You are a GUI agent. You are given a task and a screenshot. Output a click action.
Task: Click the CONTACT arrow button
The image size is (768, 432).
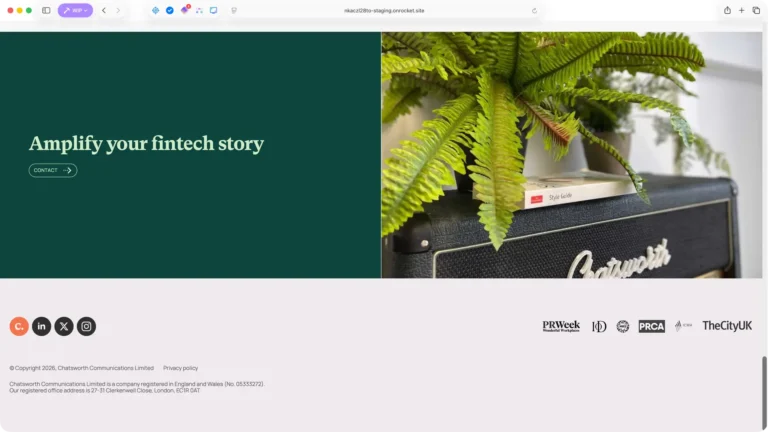53,170
